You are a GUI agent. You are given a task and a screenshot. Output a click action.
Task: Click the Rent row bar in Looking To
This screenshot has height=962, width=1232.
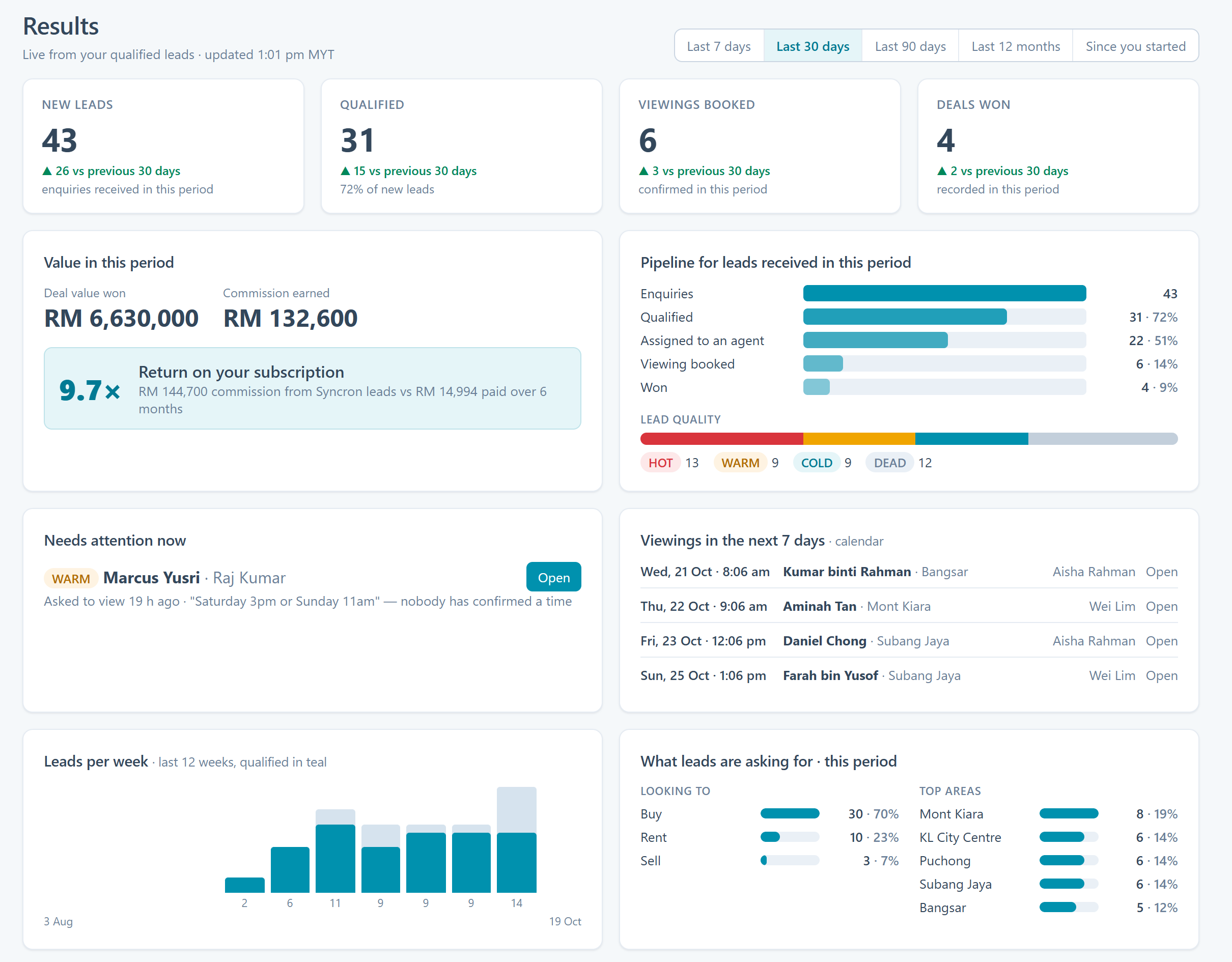(790, 837)
